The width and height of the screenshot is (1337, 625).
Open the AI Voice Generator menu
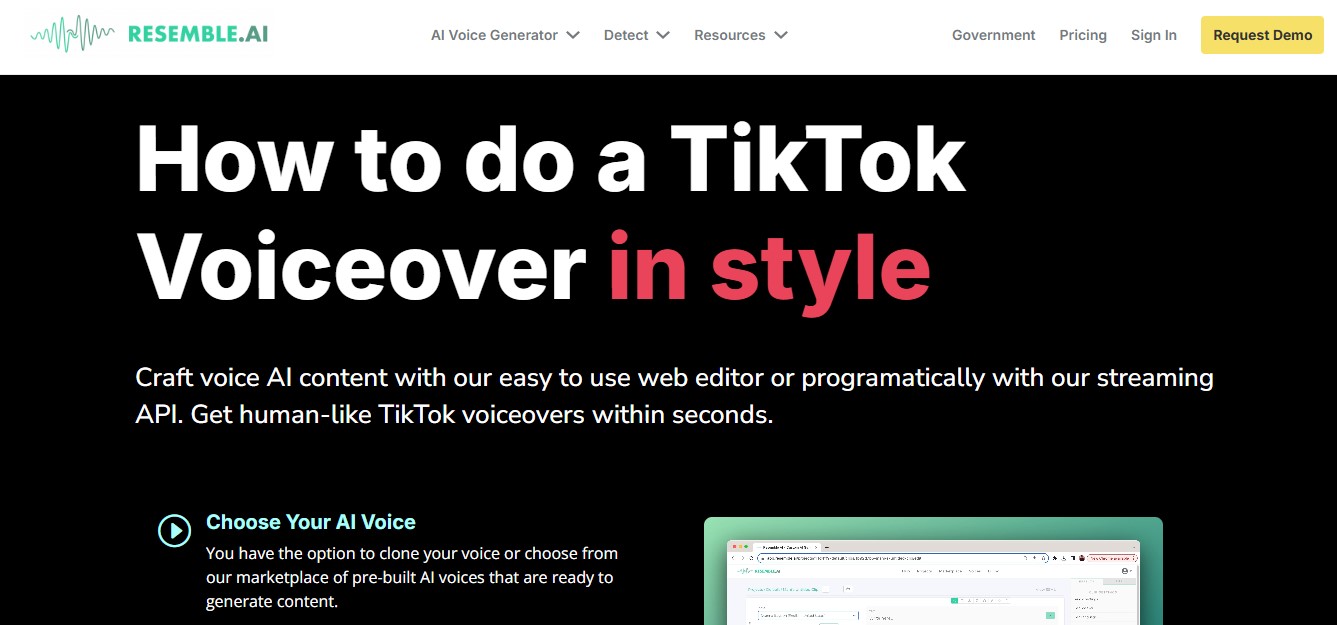494,35
